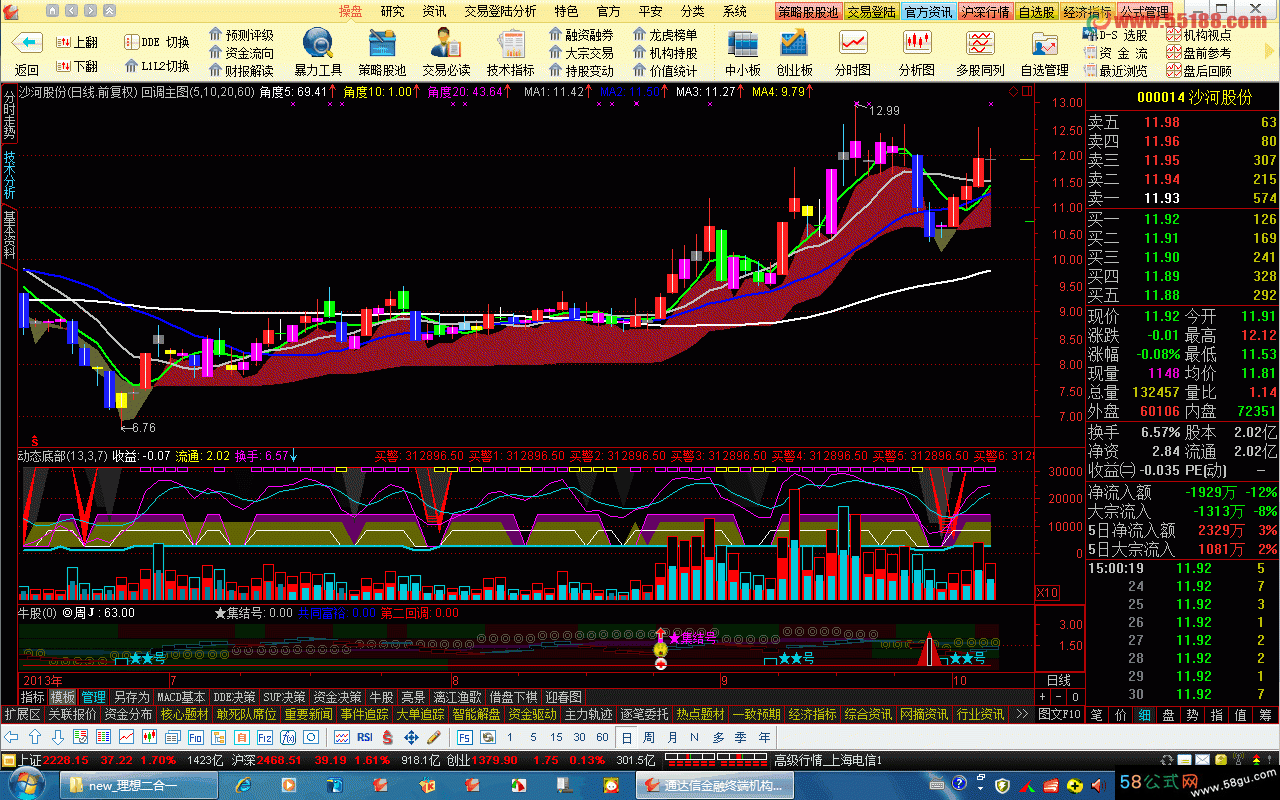Open the 系统 menu
Screen dimensions: 1280x800
(735, 11)
